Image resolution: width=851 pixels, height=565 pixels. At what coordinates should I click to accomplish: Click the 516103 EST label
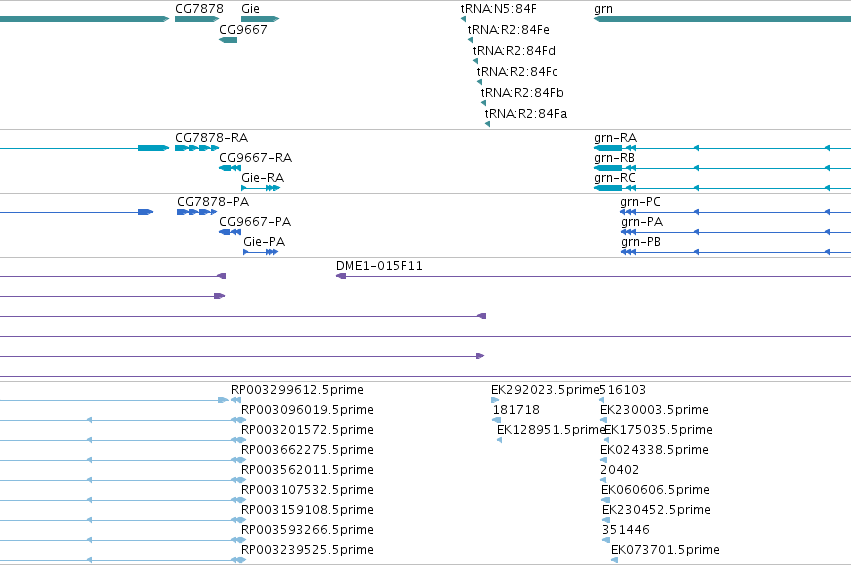point(623,390)
